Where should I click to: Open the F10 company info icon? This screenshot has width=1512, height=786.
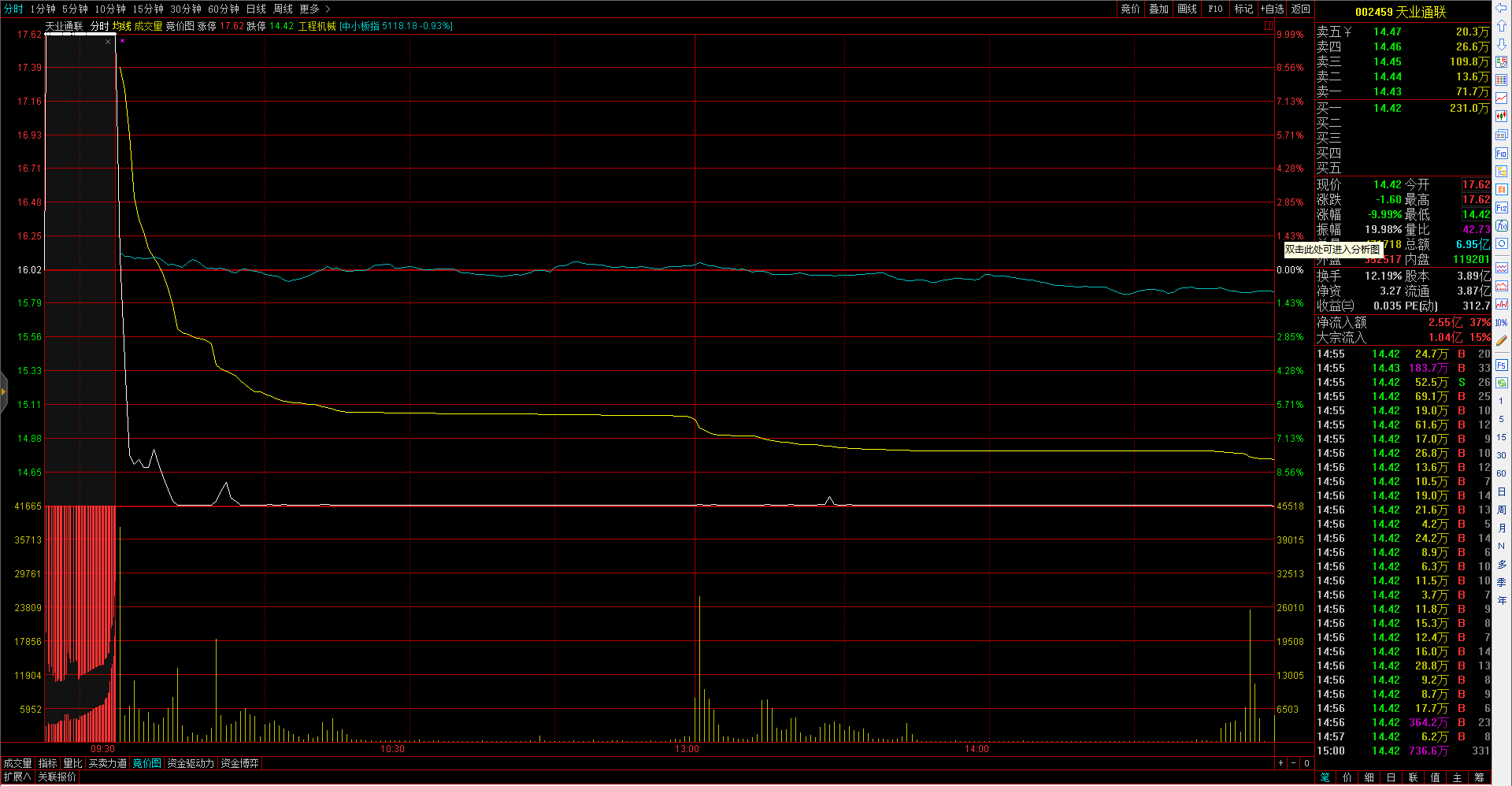point(1501,154)
